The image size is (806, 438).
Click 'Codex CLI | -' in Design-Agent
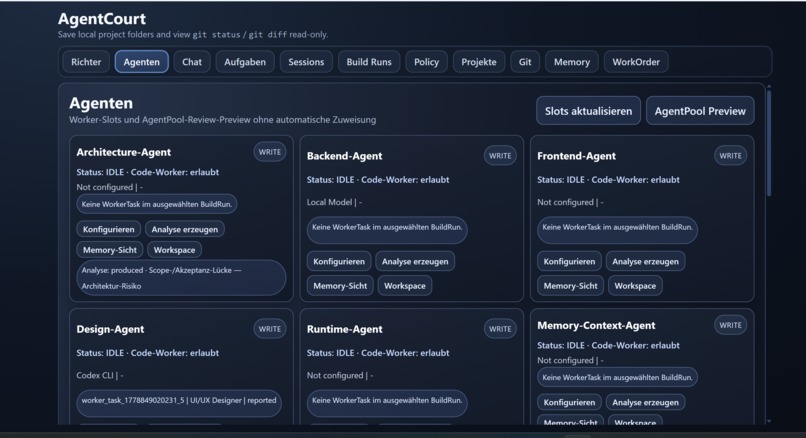click(100, 375)
